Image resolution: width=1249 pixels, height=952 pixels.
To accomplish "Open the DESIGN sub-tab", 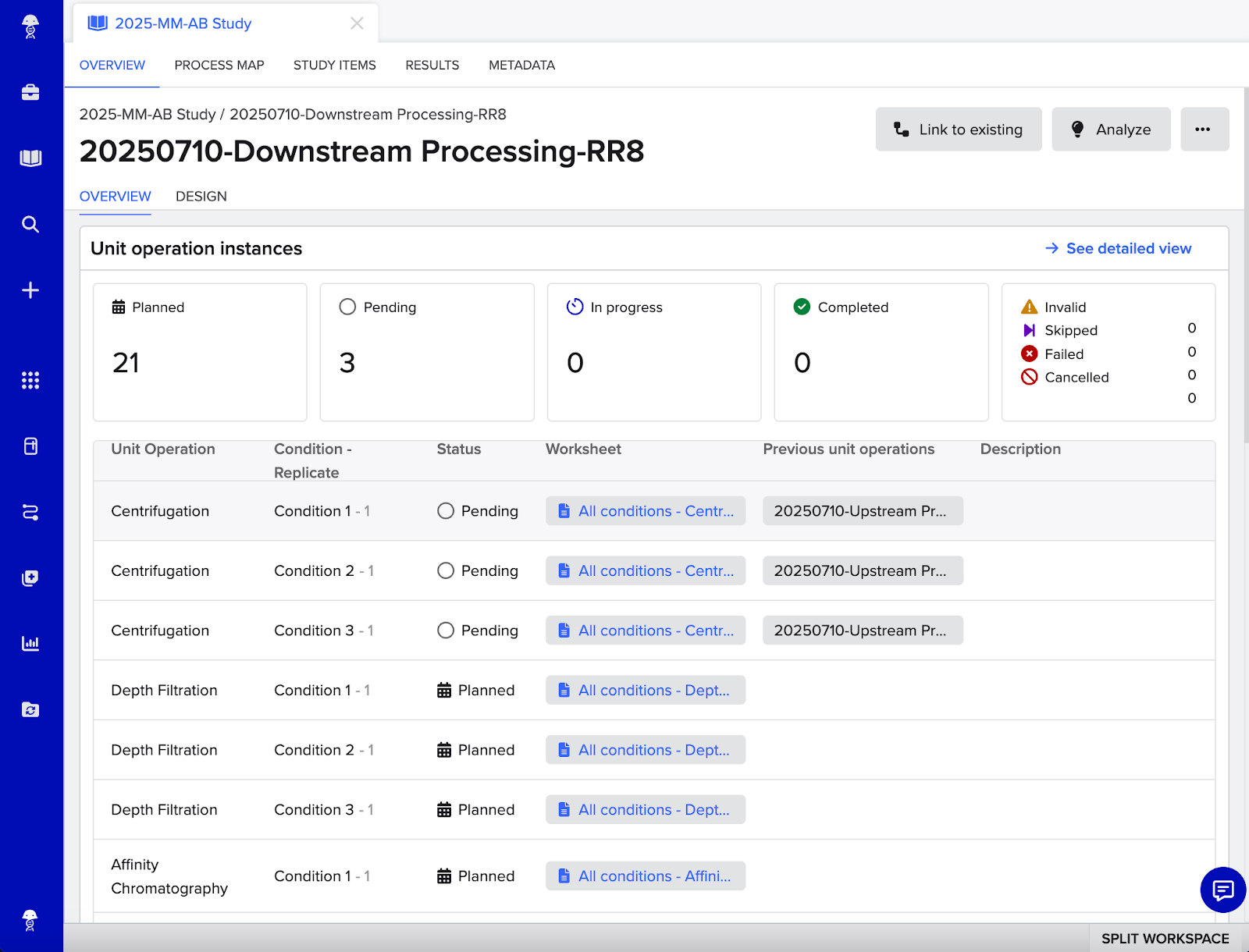I will point(201,197).
